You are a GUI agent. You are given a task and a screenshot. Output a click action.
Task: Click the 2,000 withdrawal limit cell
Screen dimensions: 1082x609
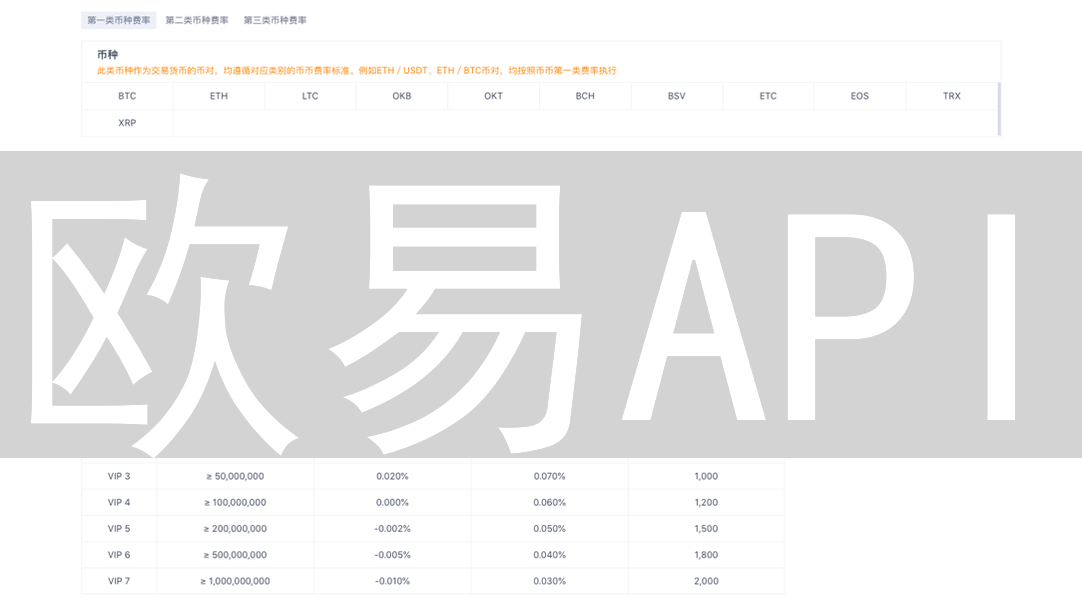[706, 581]
